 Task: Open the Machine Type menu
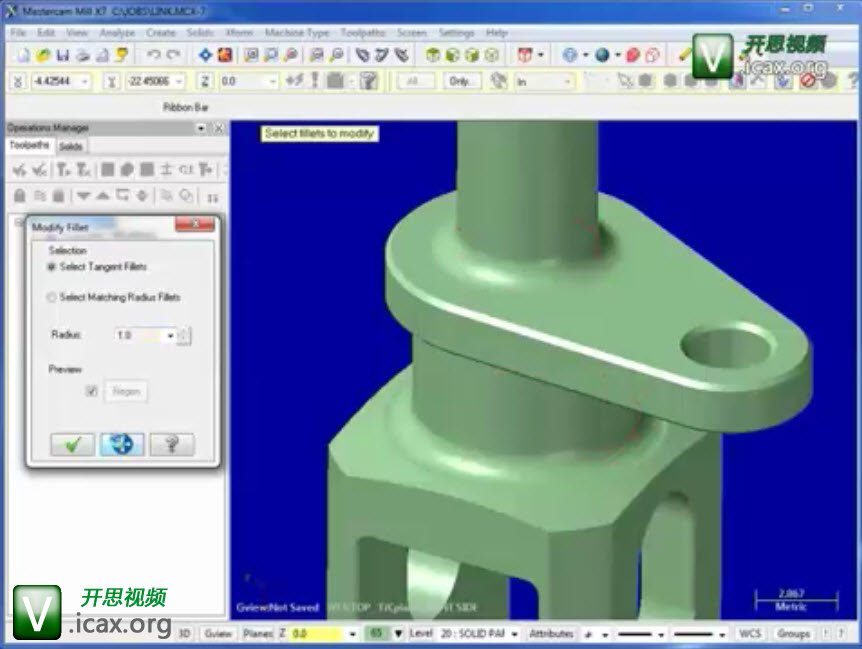coord(297,33)
